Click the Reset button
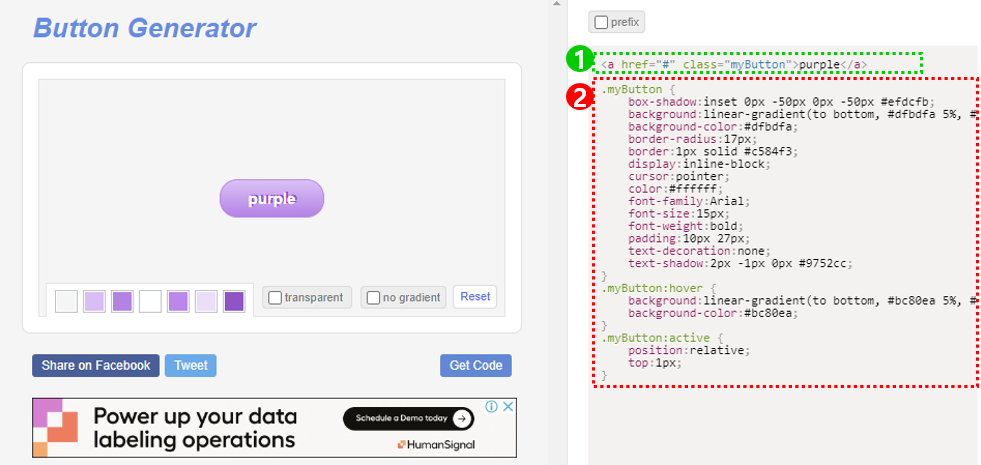981x465 pixels. (x=475, y=297)
